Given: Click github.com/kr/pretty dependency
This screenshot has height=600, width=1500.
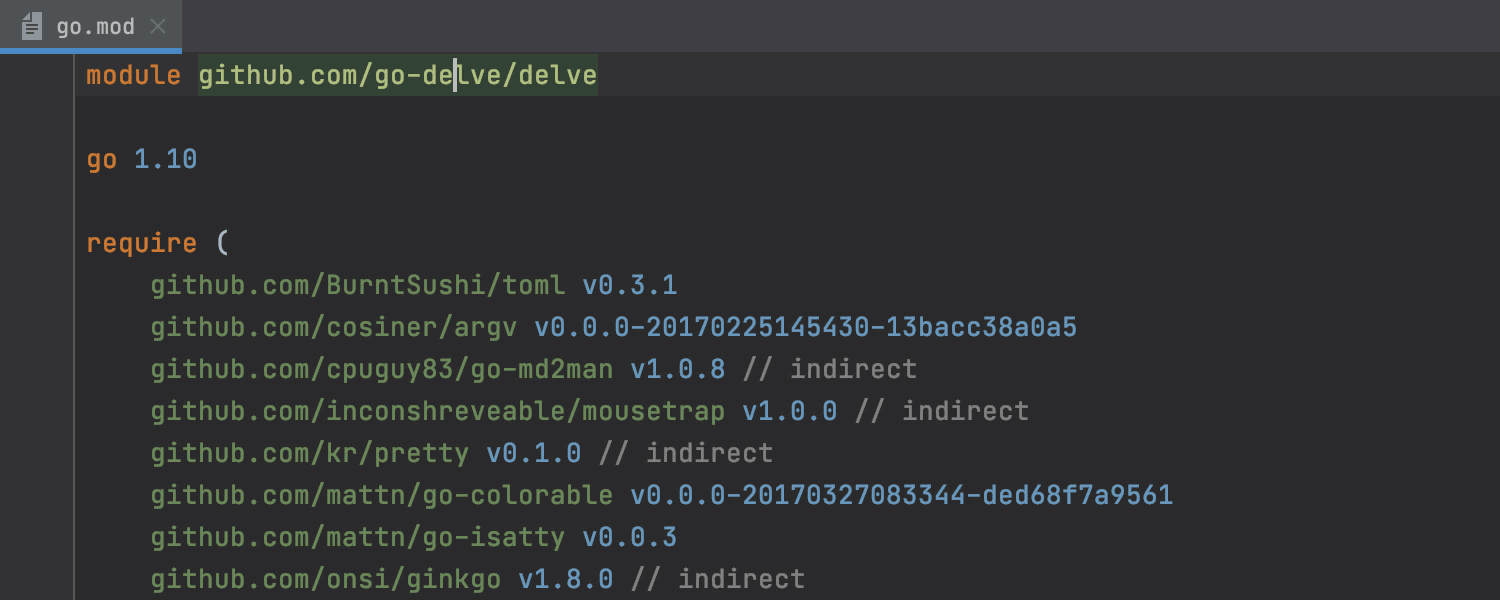Looking at the screenshot, I should (310, 453).
